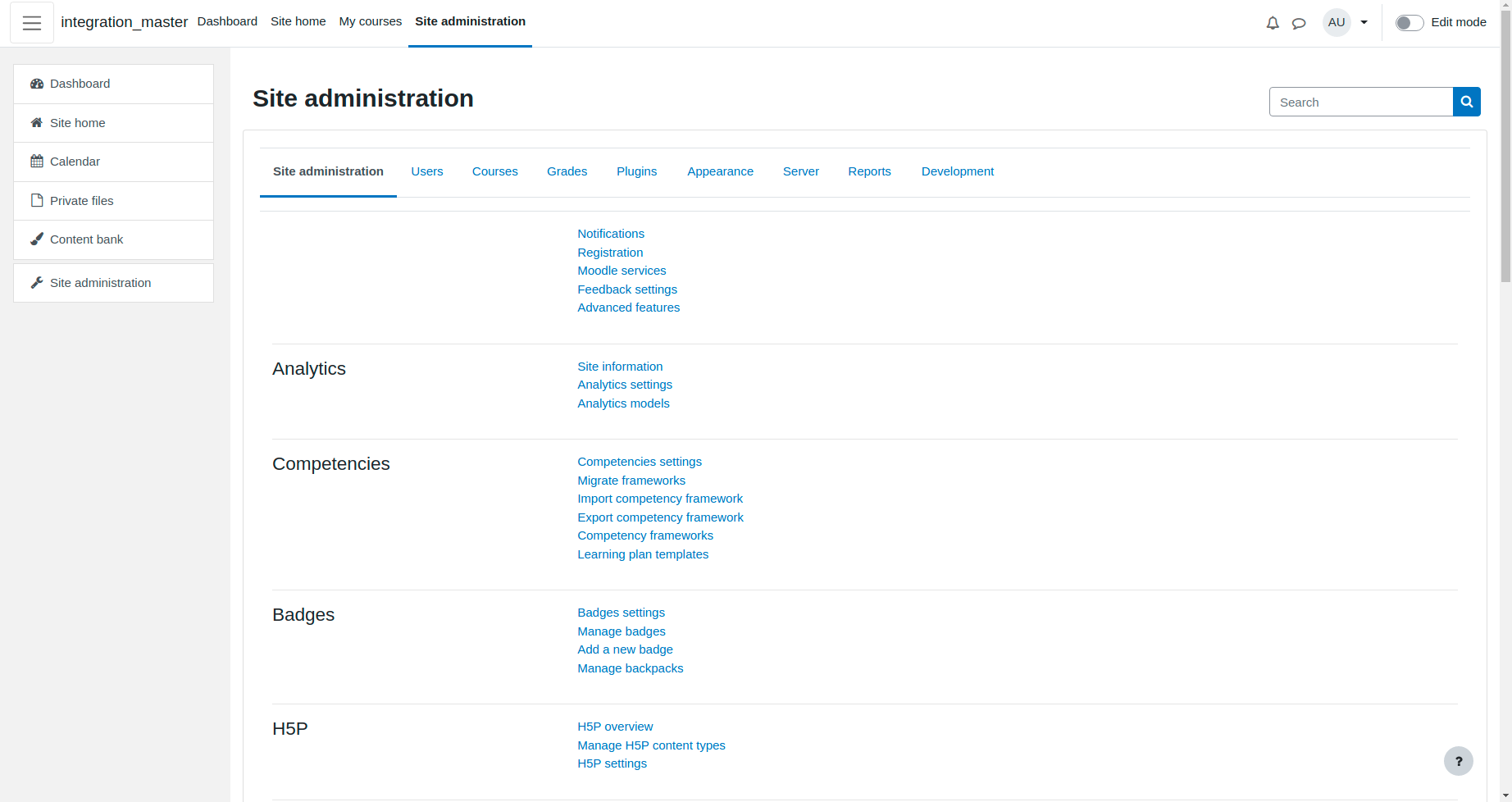This screenshot has width=1512, height=802.
Task: Open Competency frameworks link
Action: pos(645,535)
